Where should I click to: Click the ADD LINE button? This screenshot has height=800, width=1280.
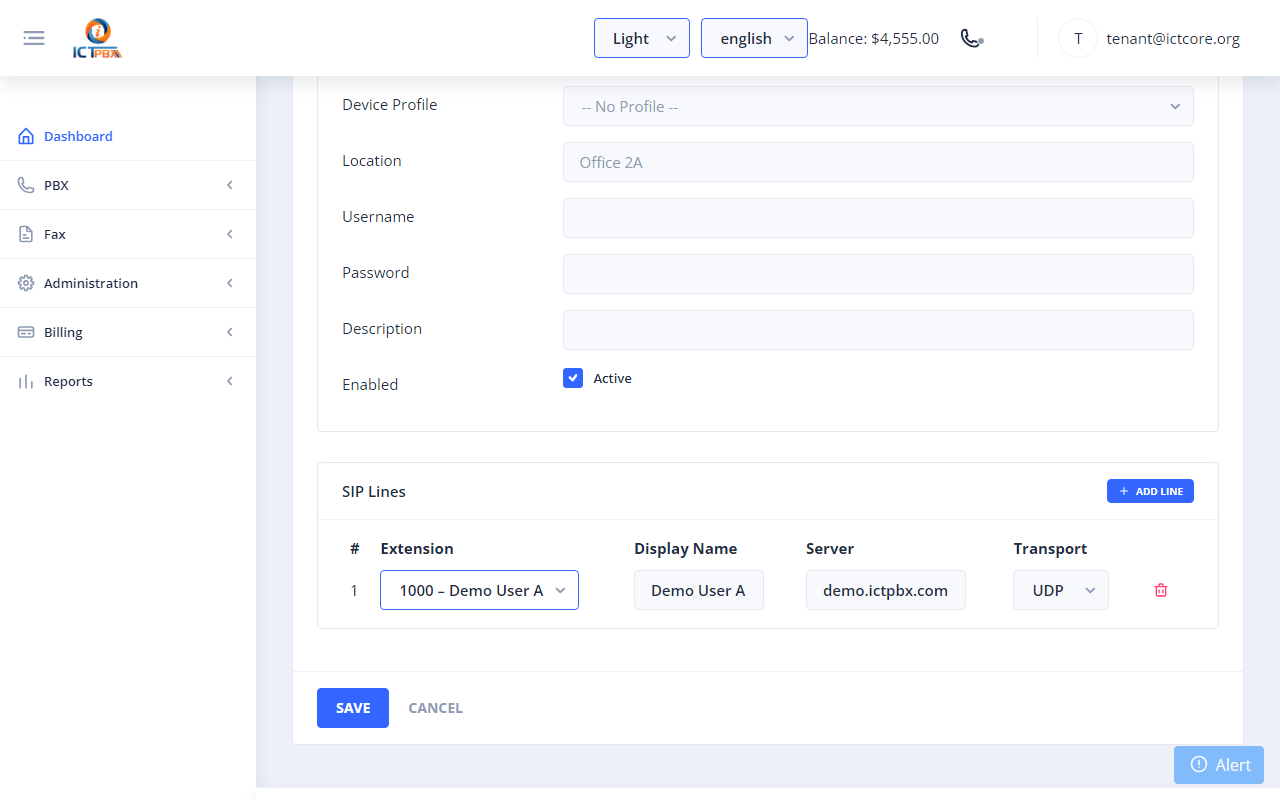(x=1150, y=491)
